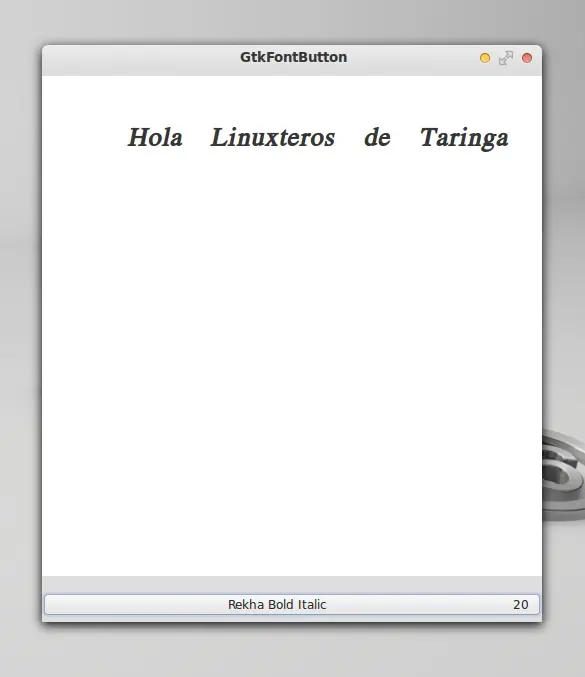585x677 pixels.
Task: Click the yellow minimize window button
Action: coord(485,58)
